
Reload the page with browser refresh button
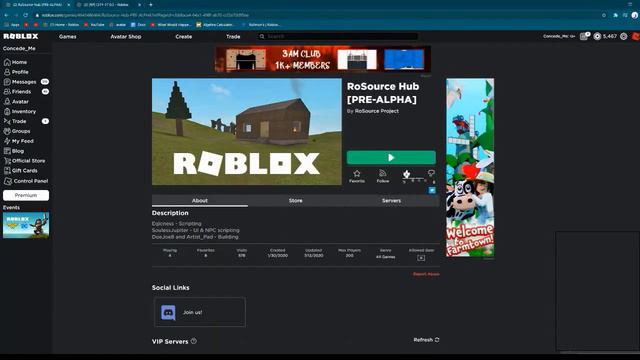25,15
